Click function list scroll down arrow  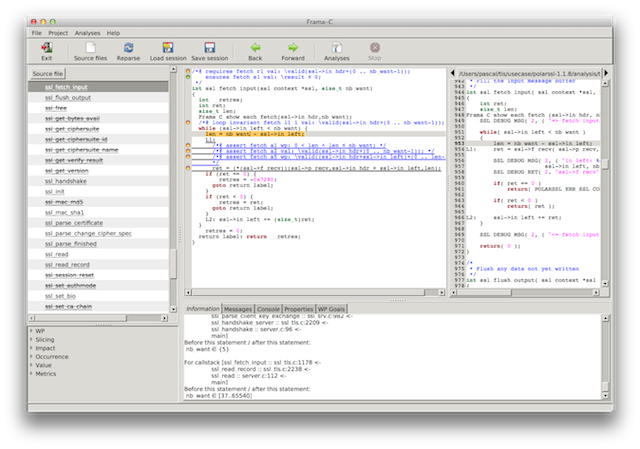tap(173, 309)
